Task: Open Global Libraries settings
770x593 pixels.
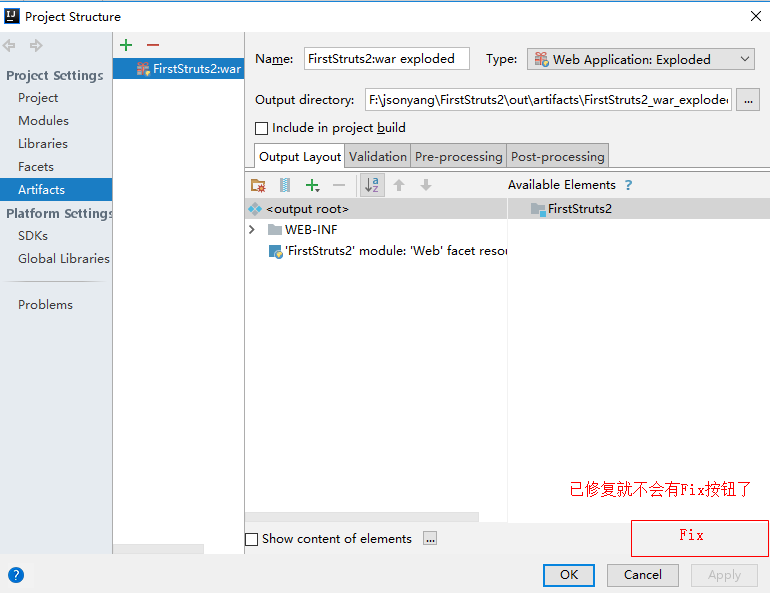Action: (63, 259)
